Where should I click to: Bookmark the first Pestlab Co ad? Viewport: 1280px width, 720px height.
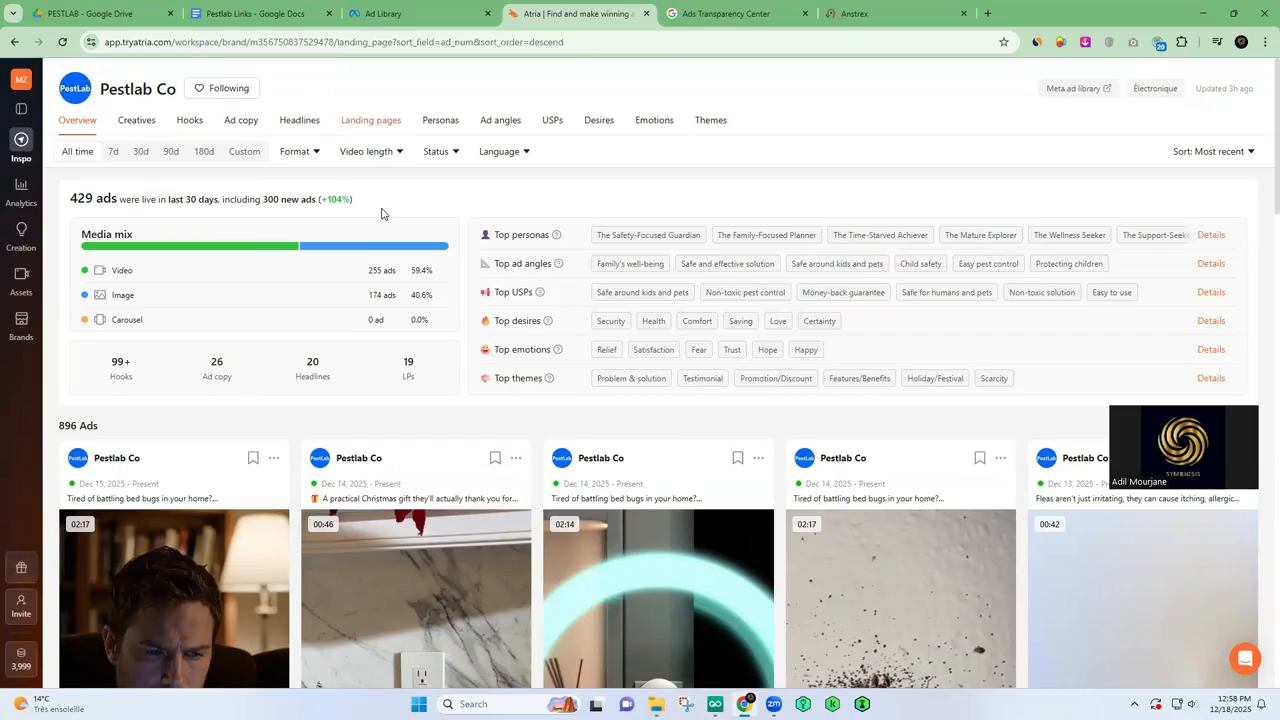pyautogui.click(x=253, y=458)
